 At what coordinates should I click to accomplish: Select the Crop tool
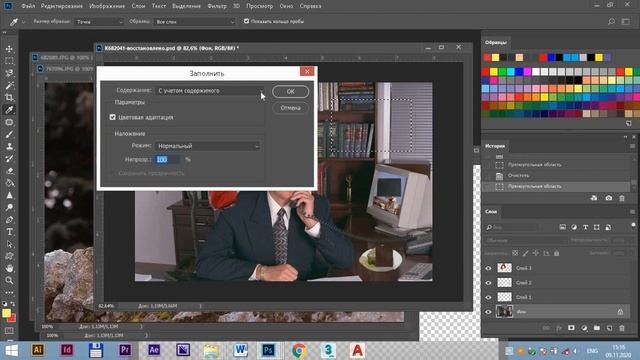[9, 98]
